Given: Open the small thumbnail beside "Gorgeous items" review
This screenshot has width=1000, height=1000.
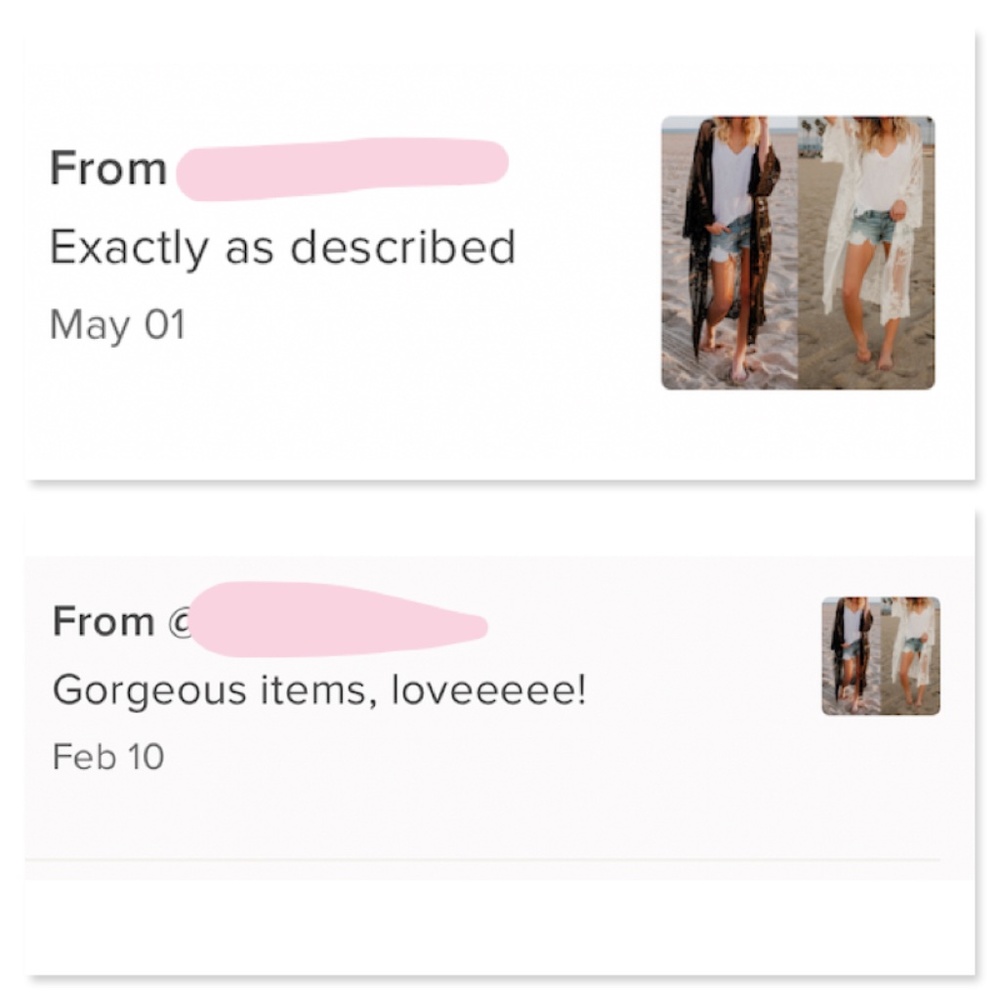Looking at the screenshot, I should point(880,656).
